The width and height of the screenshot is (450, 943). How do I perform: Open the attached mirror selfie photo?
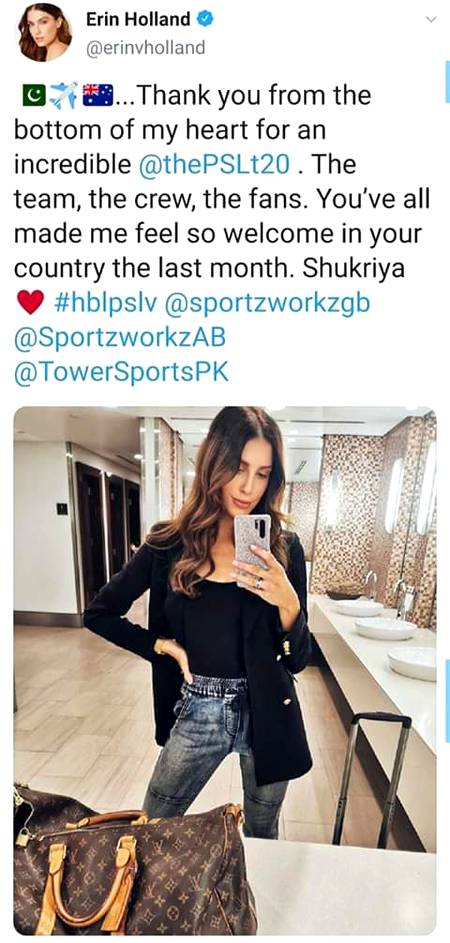tap(225, 670)
